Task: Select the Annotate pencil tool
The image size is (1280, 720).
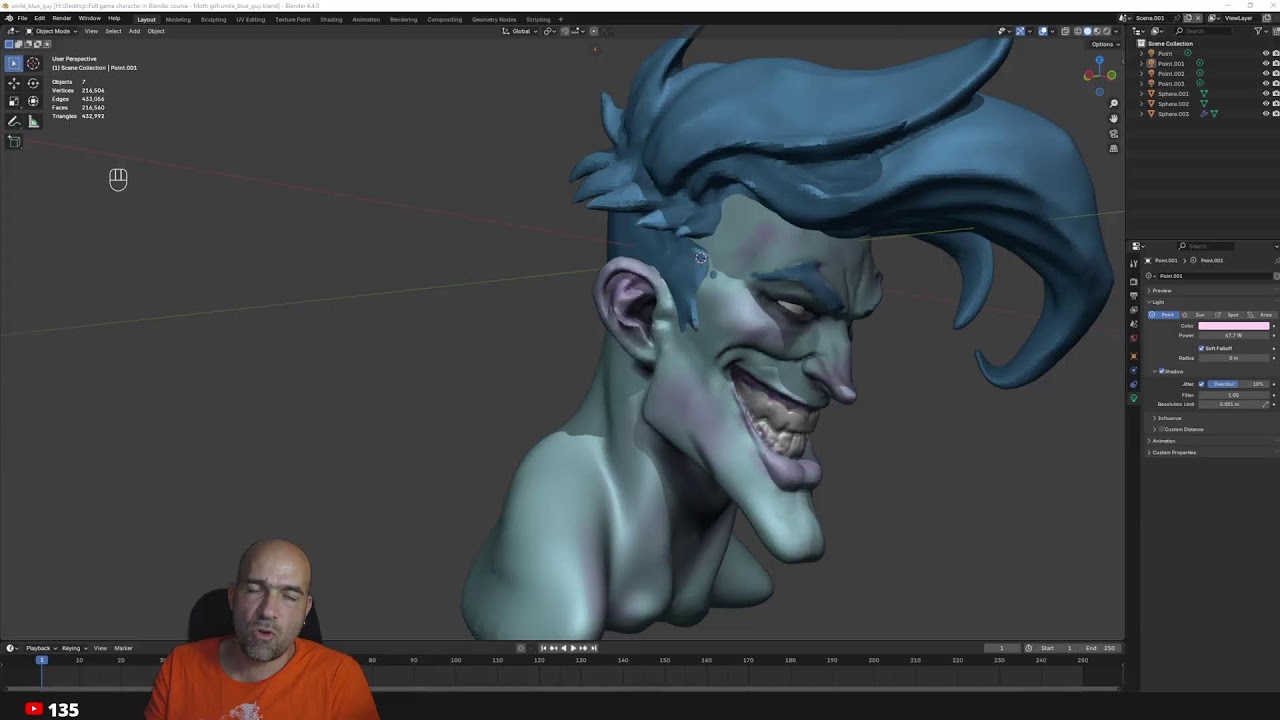Action: pos(14,121)
